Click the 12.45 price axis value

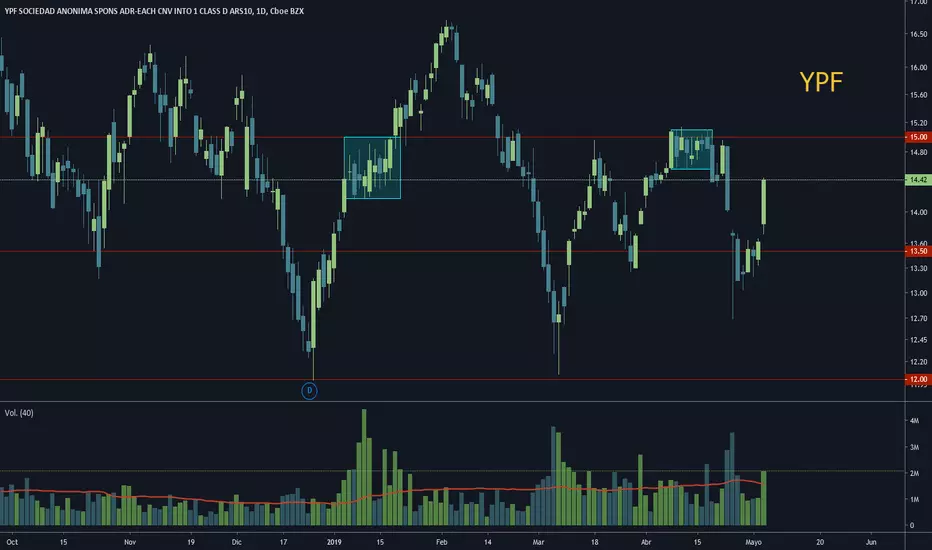pyautogui.click(x=918, y=340)
